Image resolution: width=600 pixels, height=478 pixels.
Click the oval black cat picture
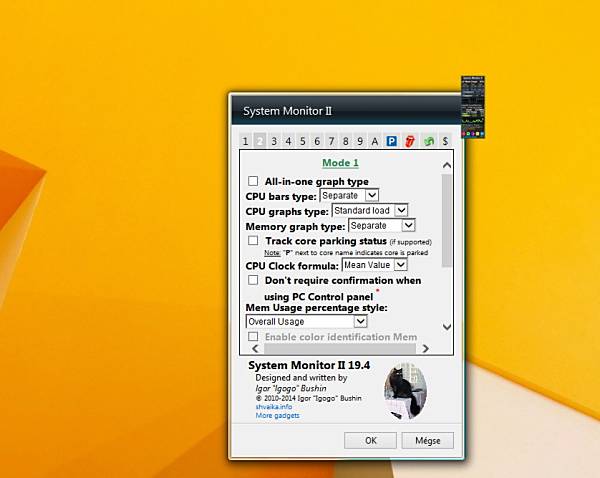(405, 391)
